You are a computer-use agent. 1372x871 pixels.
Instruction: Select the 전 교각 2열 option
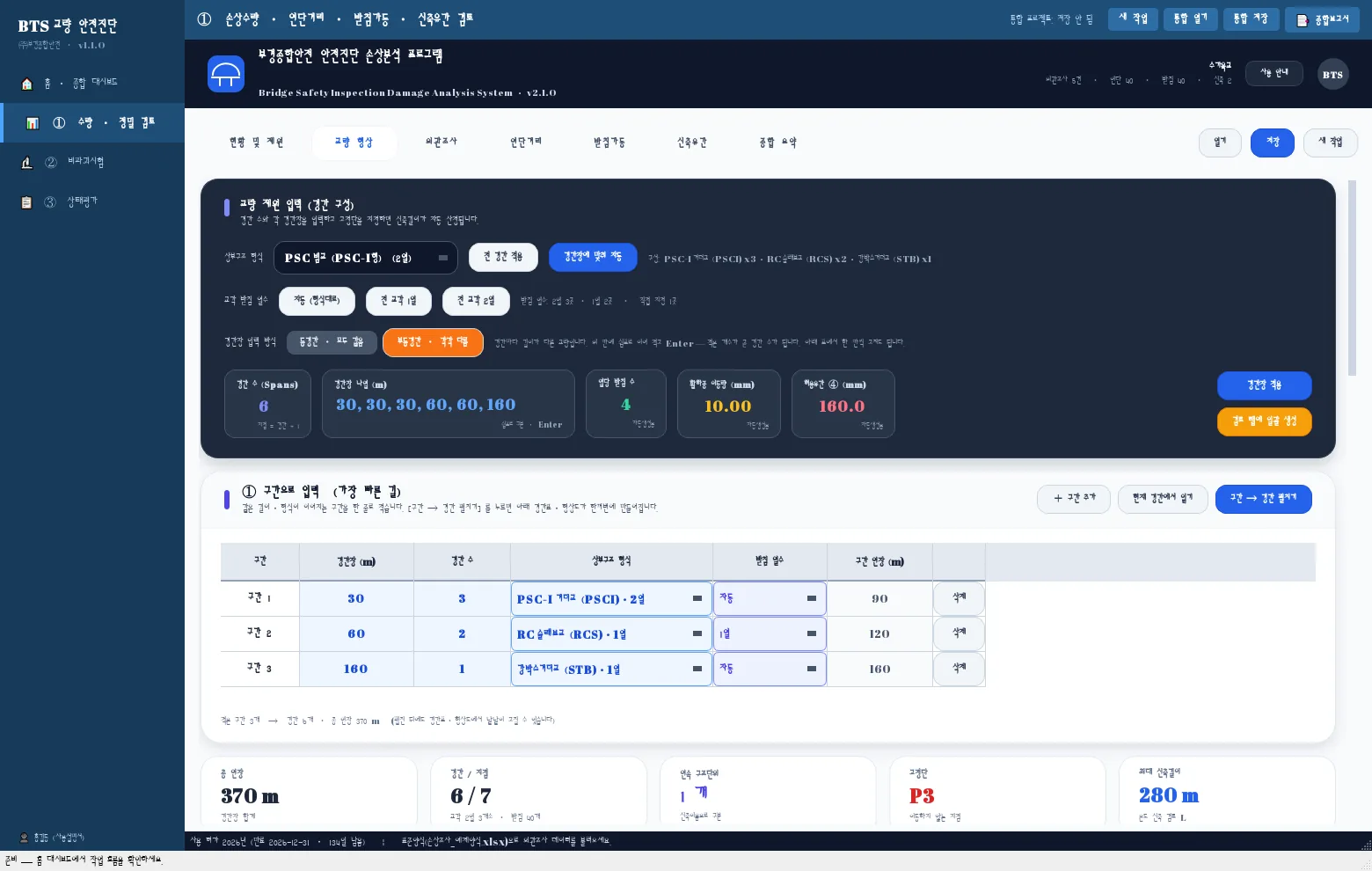tap(475, 301)
